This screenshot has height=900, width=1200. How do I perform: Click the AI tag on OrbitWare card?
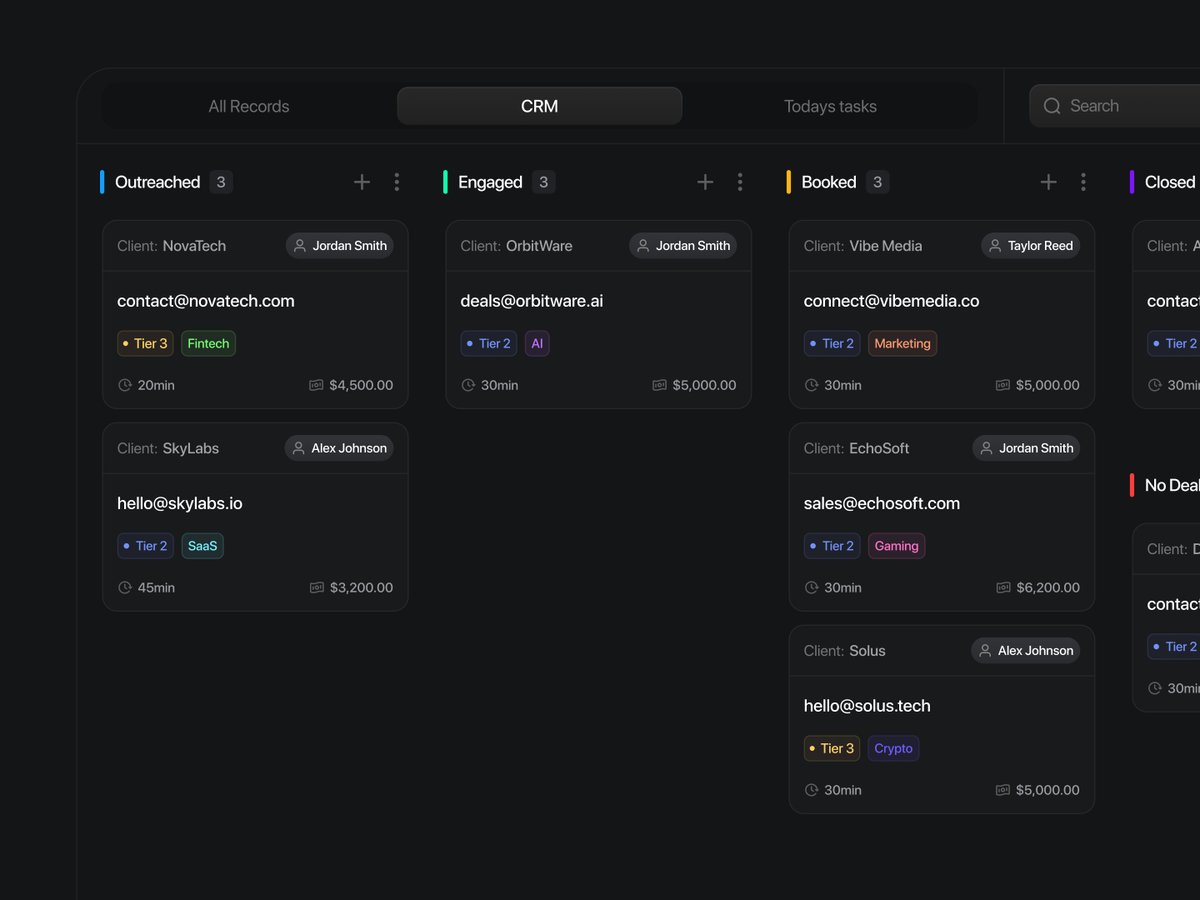click(x=537, y=344)
